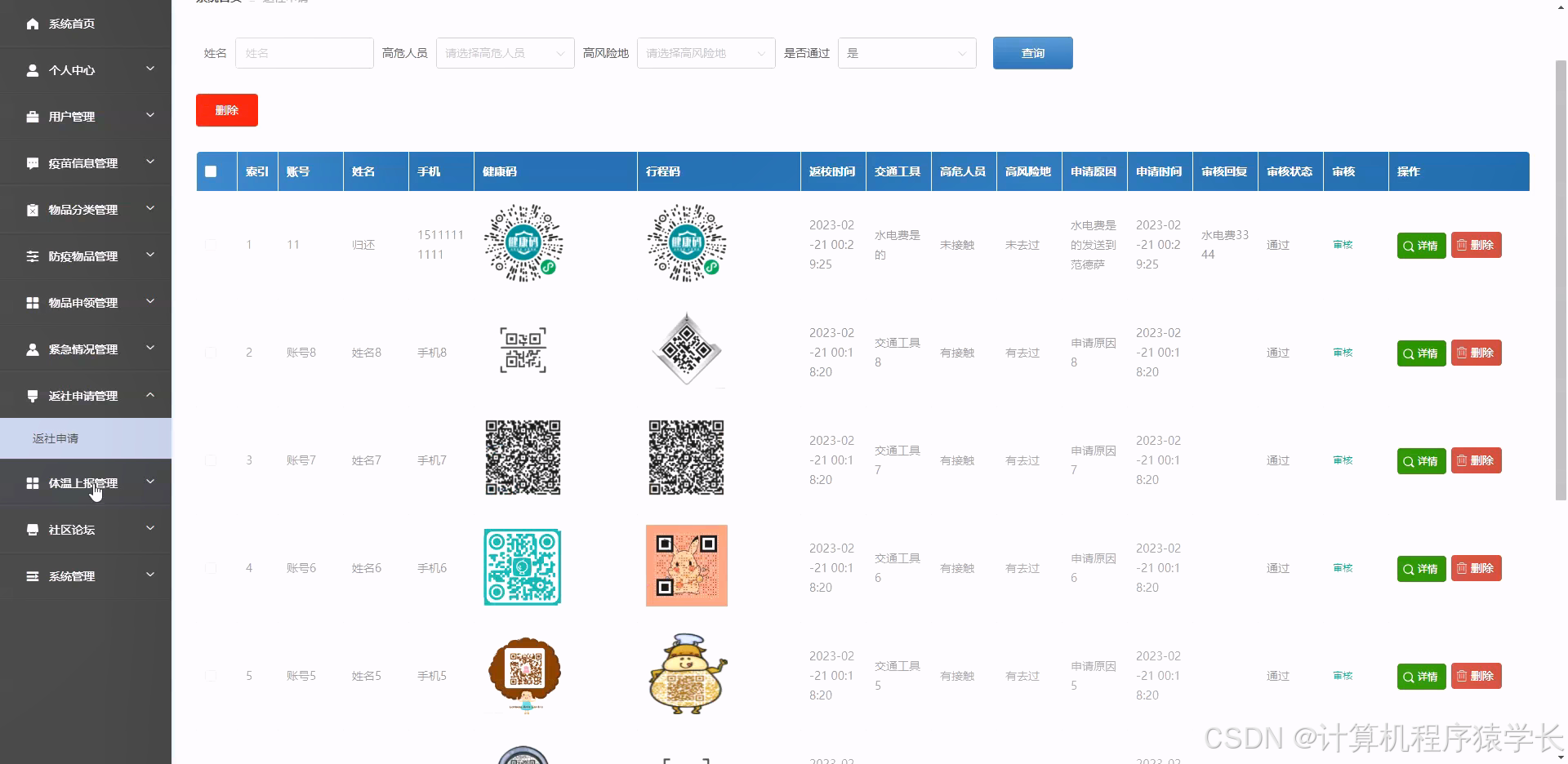This screenshot has width=1568, height=764.
Task: Click inside the 姓名 name input field
Action: click(304, 52)
